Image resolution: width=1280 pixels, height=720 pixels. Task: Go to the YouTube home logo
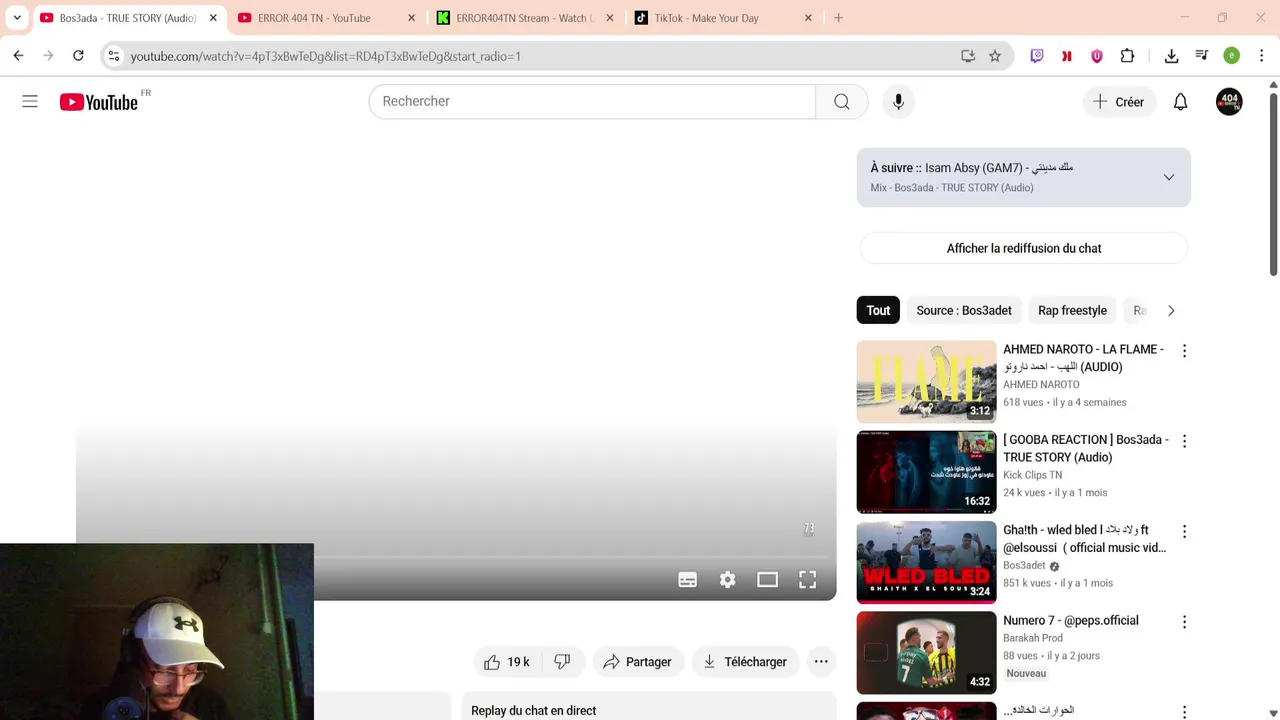(x=98, y=102)
